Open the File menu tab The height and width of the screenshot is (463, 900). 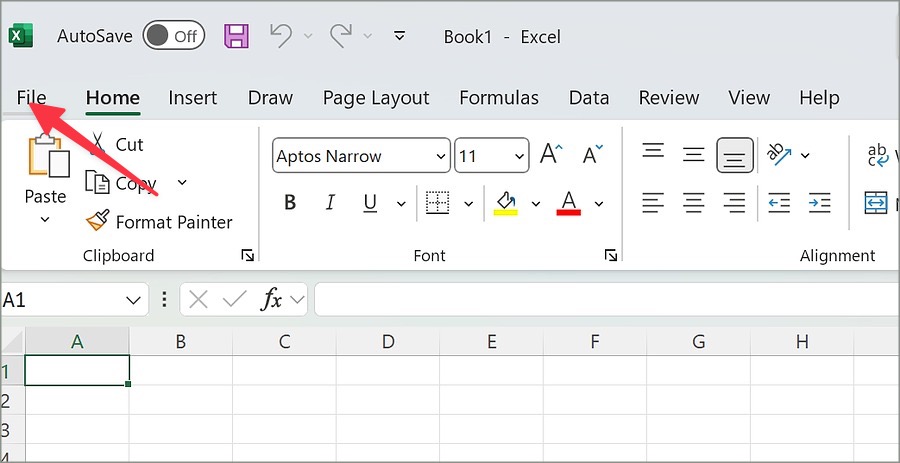click(x=31, y=98)
